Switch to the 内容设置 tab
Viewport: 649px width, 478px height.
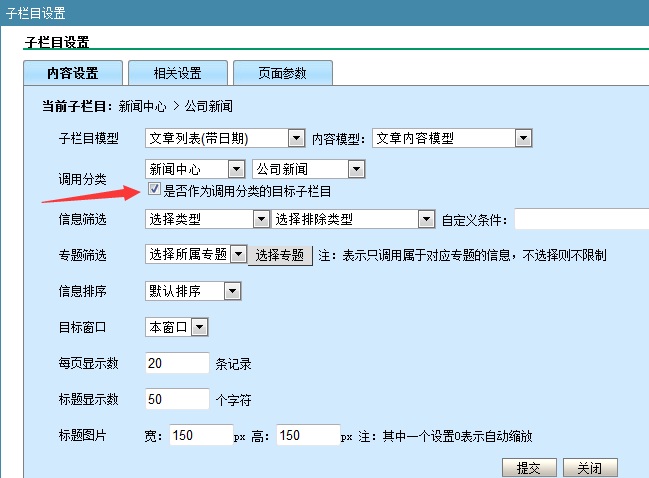[73, 74]
